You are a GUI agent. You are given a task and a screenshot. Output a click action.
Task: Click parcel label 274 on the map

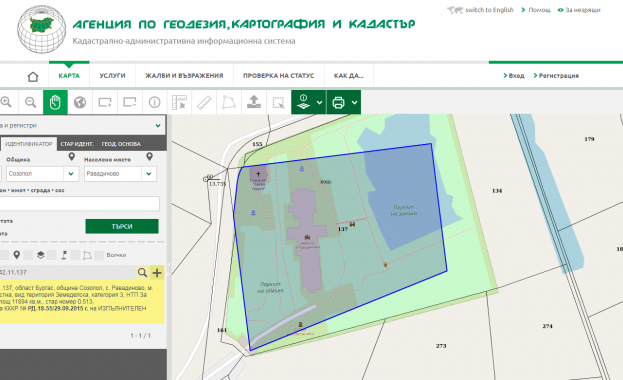(x=548, y=326)
